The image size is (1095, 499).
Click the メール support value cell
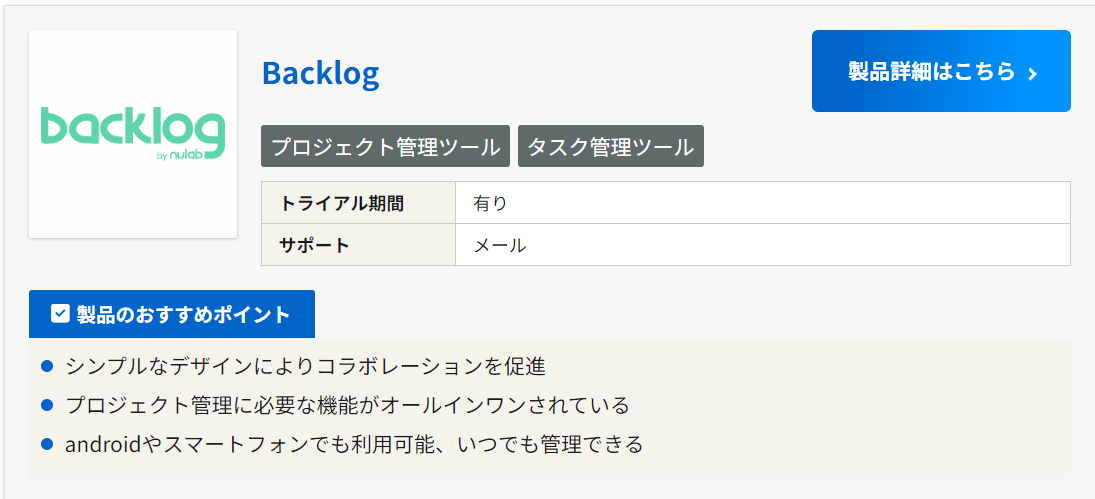tap(763, 245)
